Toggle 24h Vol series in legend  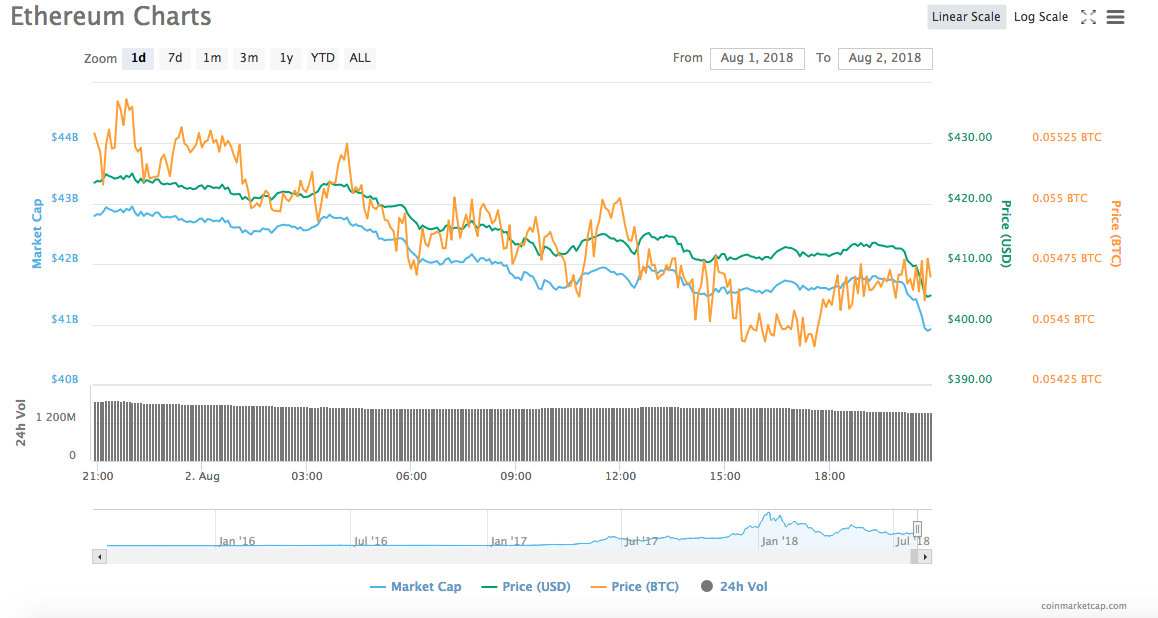coord(734,587)
